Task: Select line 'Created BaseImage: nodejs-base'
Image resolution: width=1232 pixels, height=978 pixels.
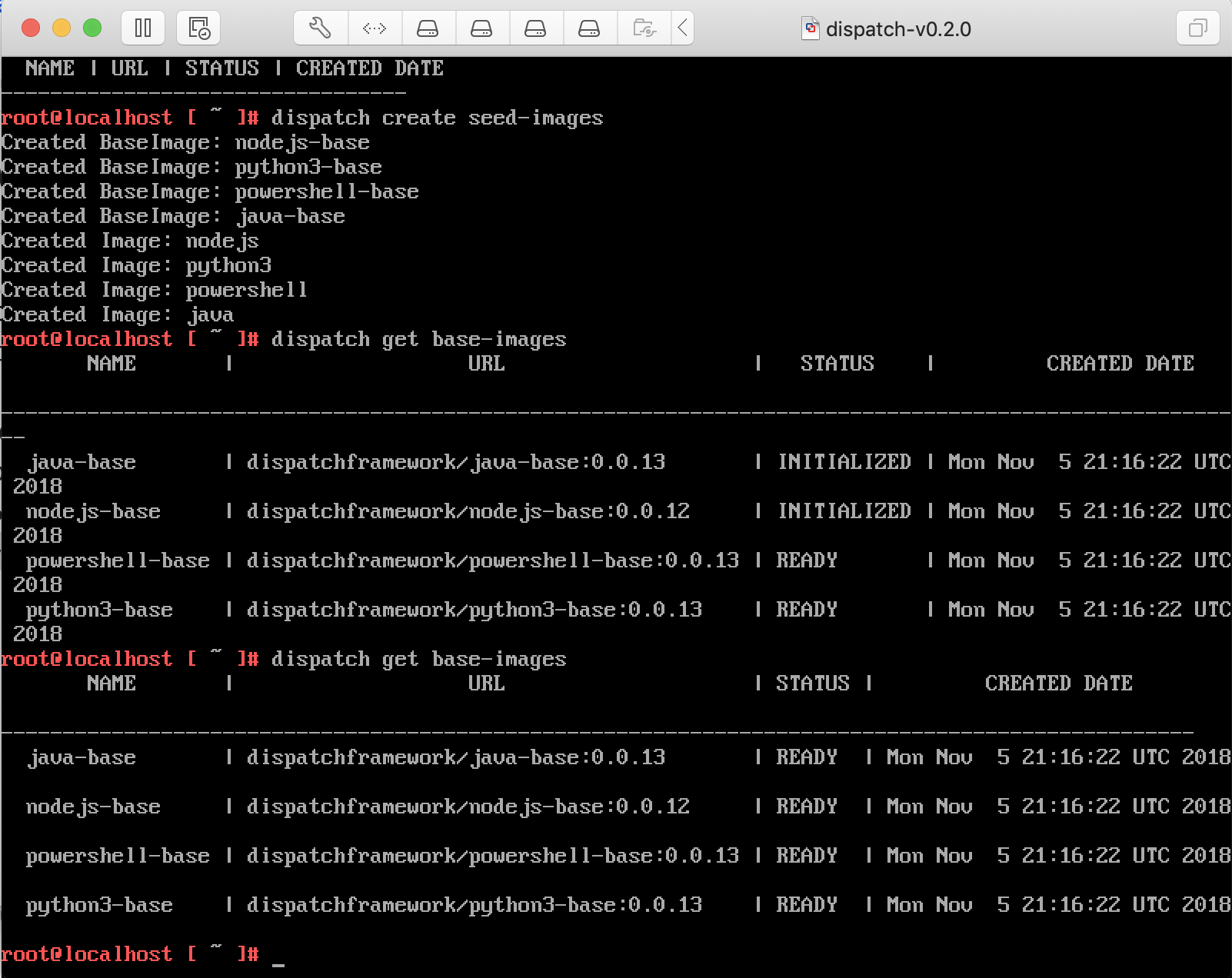Action: click(185, 142)
